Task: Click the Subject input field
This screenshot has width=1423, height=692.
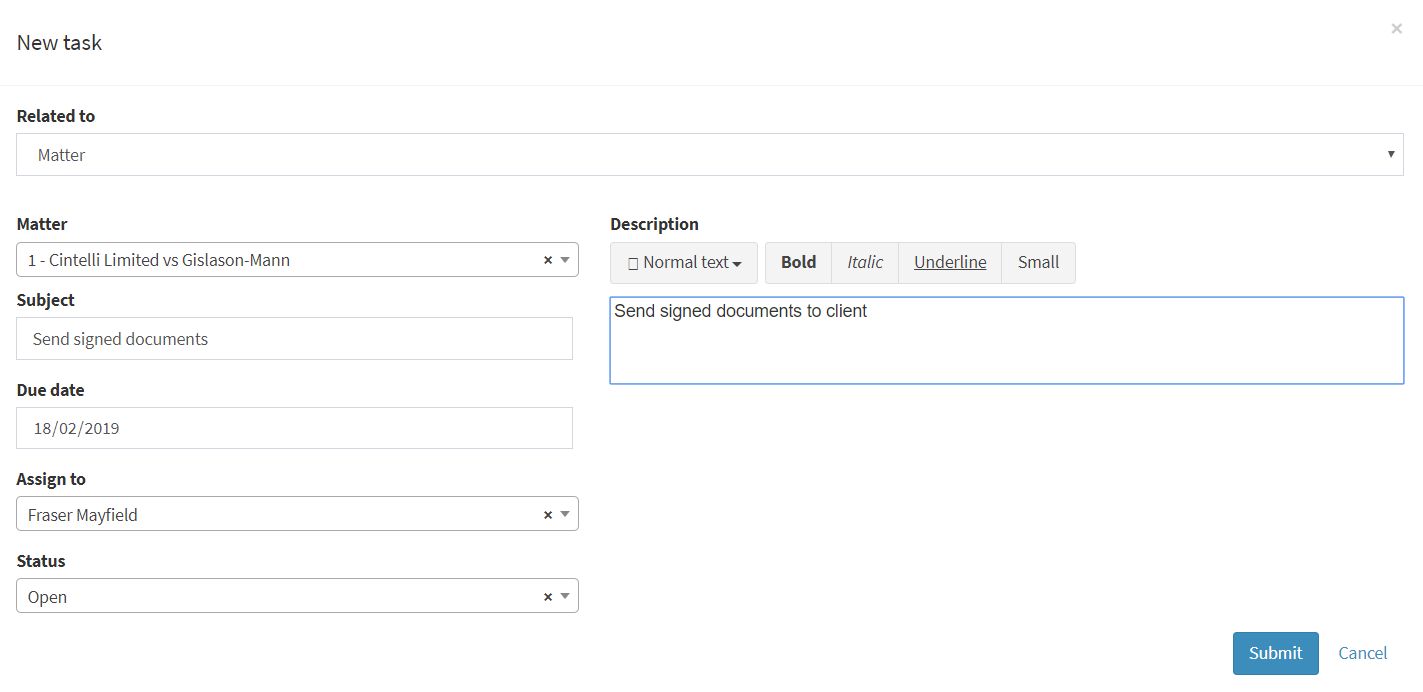Action: (294, 339)
